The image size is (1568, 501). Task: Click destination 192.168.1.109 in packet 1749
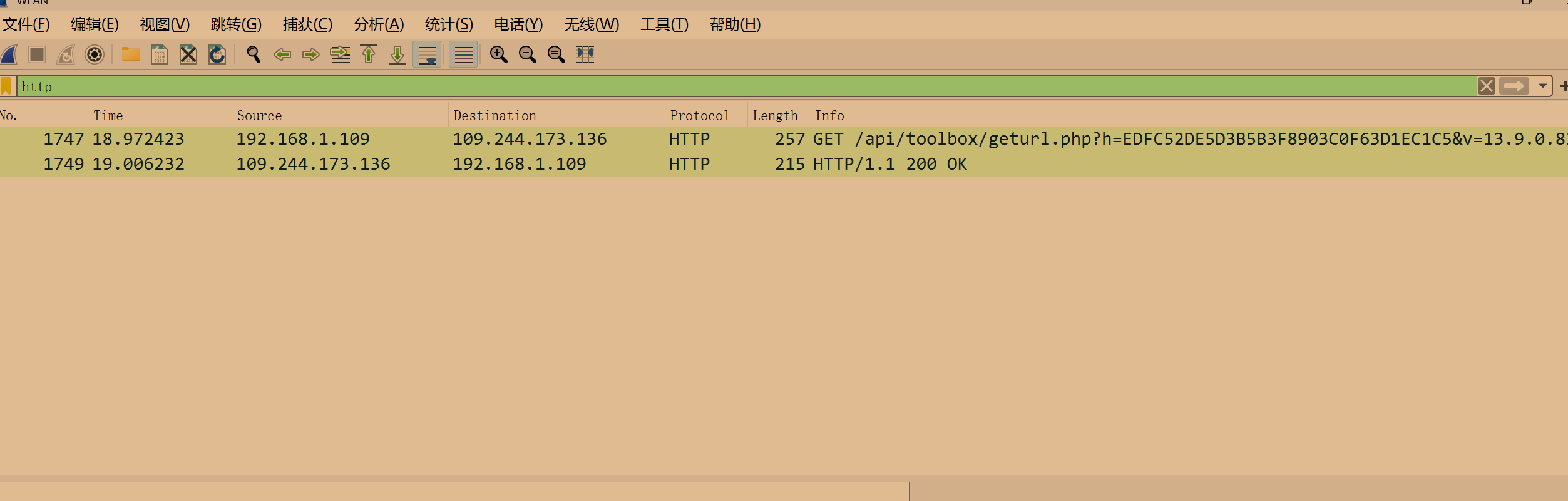click(x=520, y=164)
